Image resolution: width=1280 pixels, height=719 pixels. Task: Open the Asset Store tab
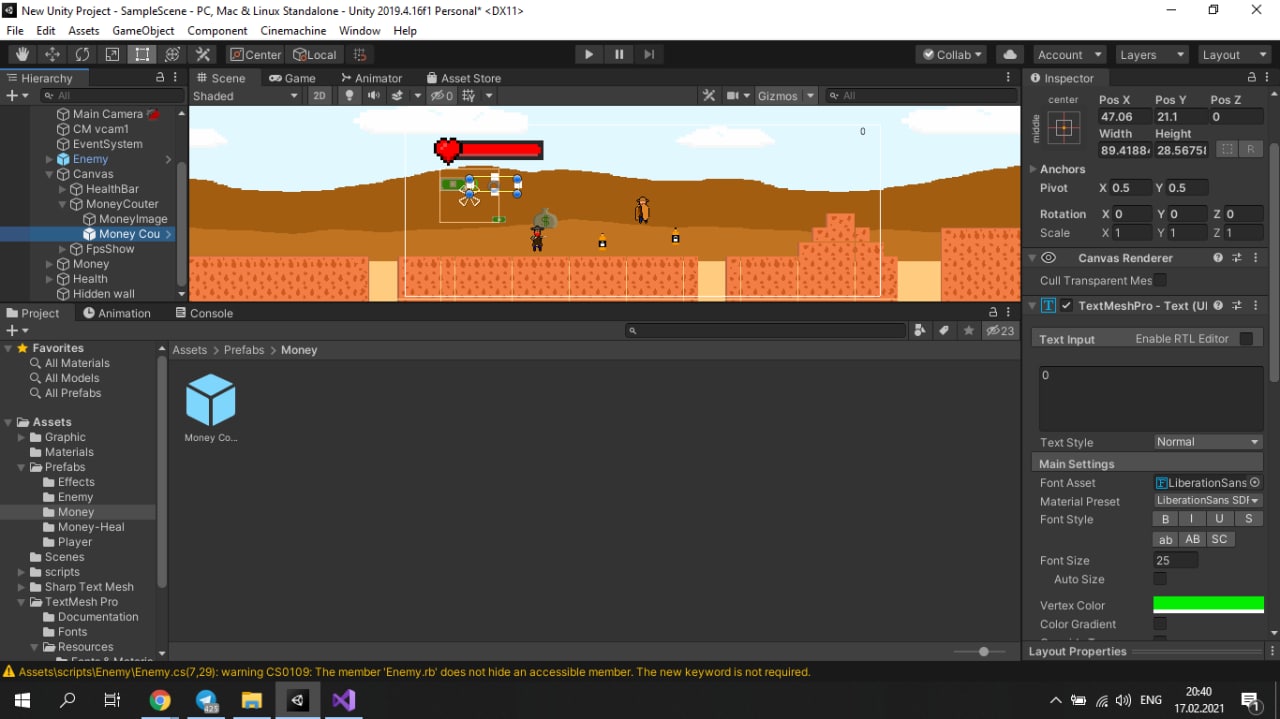coord(464,78)
